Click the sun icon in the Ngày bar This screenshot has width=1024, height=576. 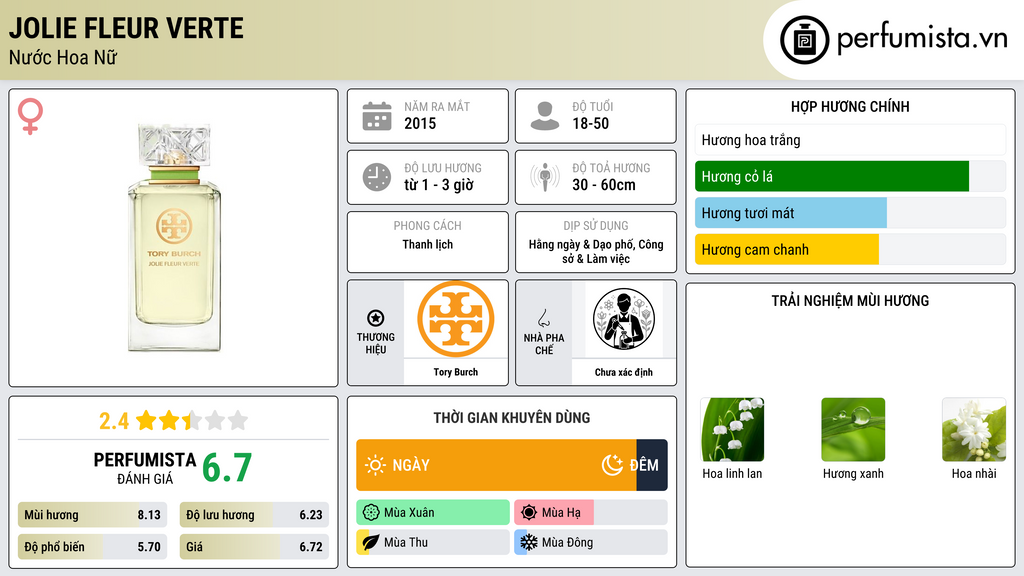point(375,465)
